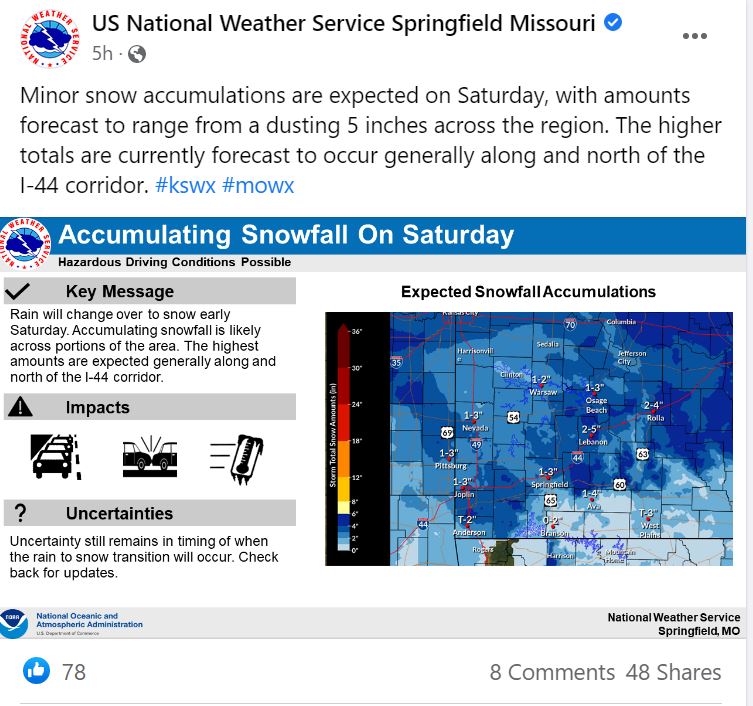
Task: Click the traffic congestion impact icon
Action: coord(56,456)
